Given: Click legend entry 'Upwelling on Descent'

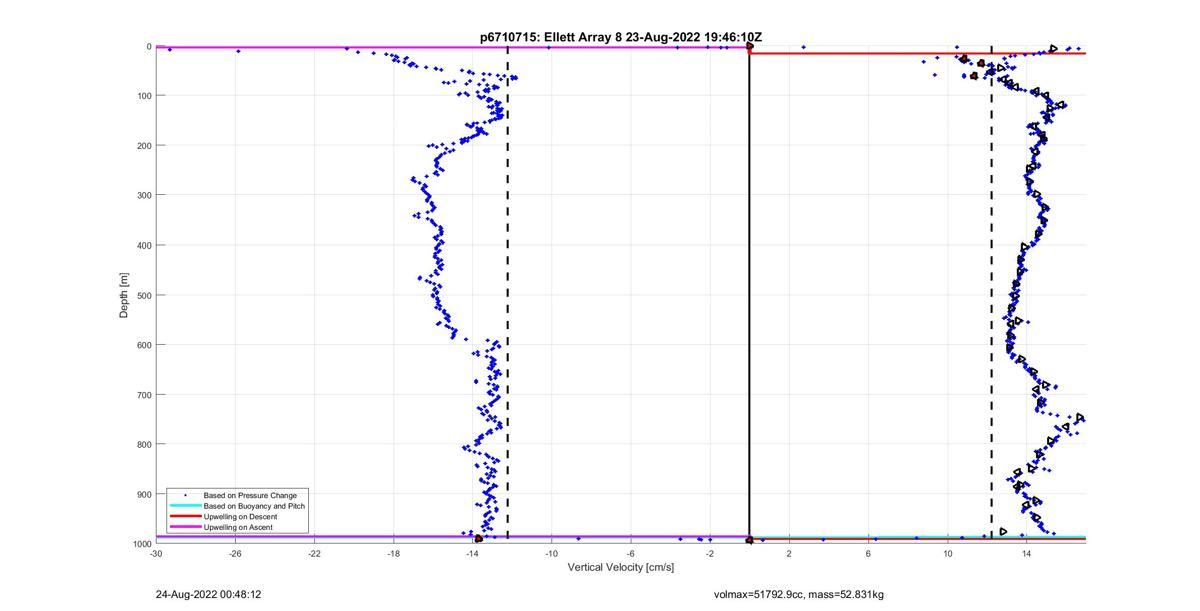Looking at the screenshot, I should tap(241, 516).
